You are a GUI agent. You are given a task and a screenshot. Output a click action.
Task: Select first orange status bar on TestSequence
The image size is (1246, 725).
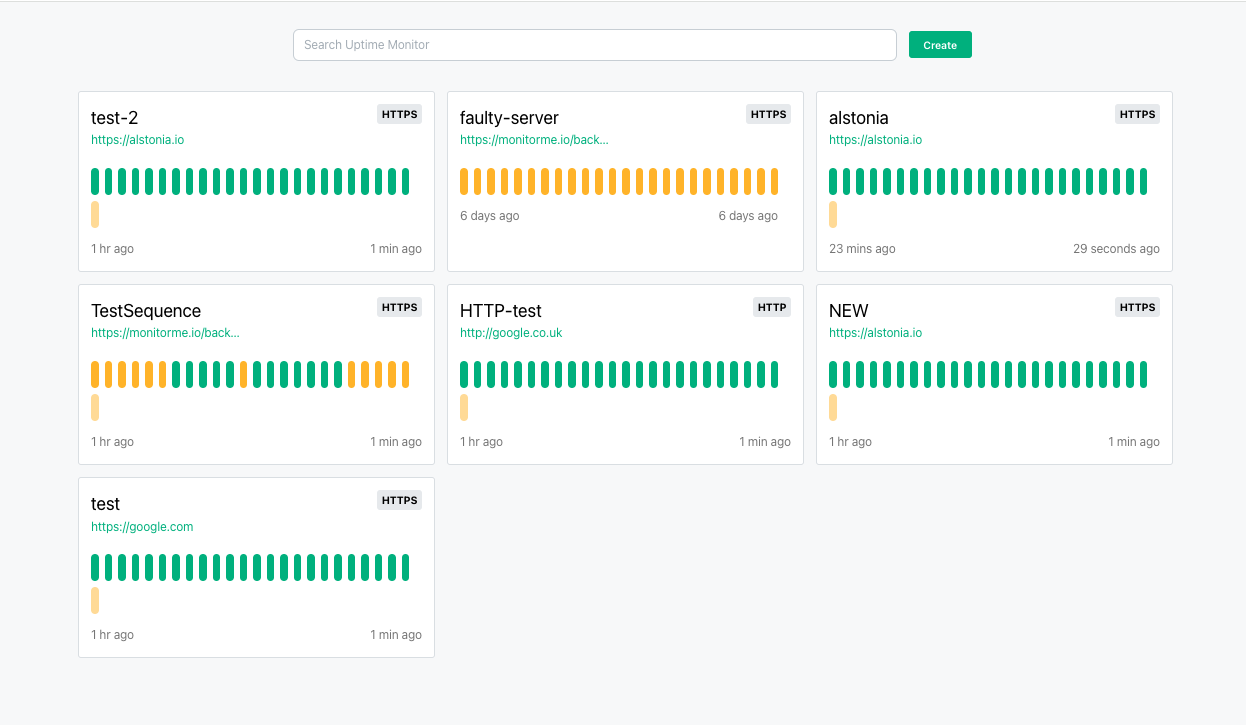pyautogui.click(x=95, y=374)
